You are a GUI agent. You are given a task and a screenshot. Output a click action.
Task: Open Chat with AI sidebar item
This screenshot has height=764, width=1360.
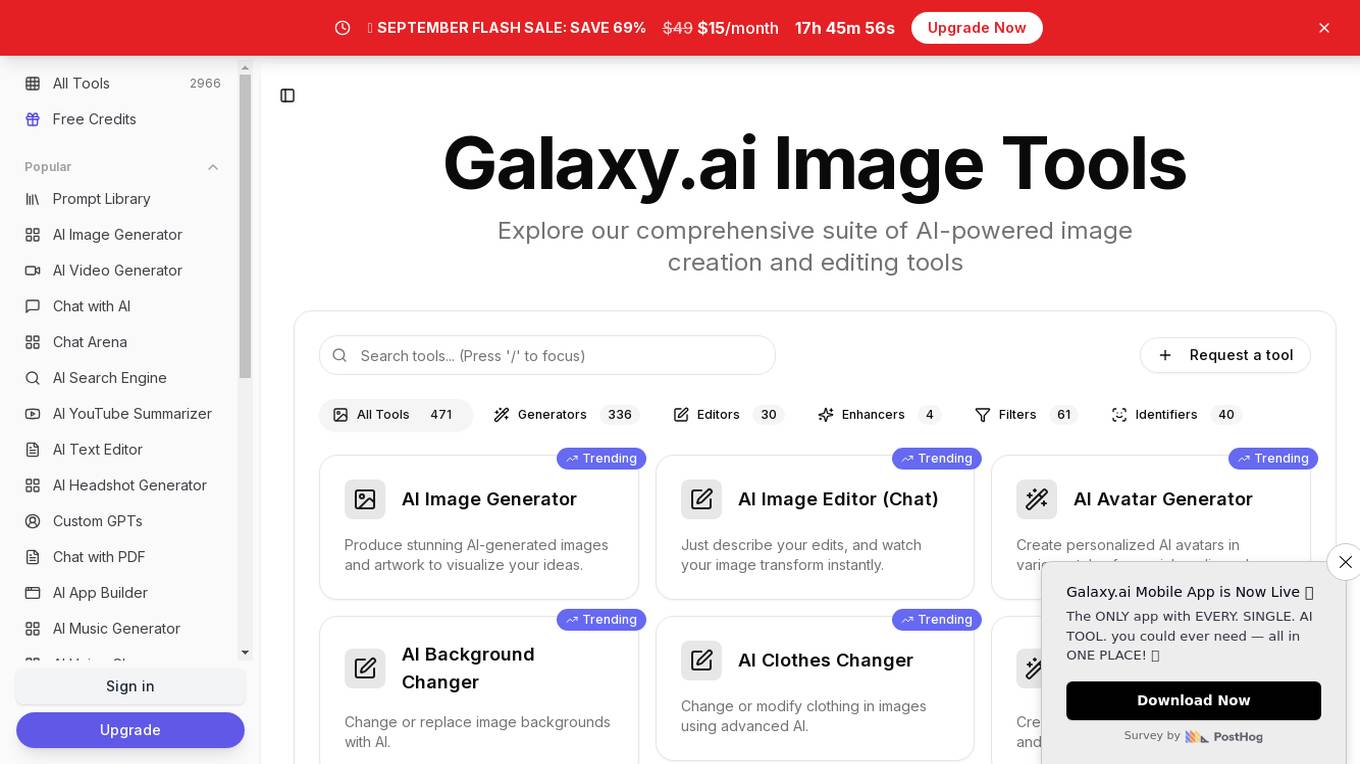click(123, 307)
